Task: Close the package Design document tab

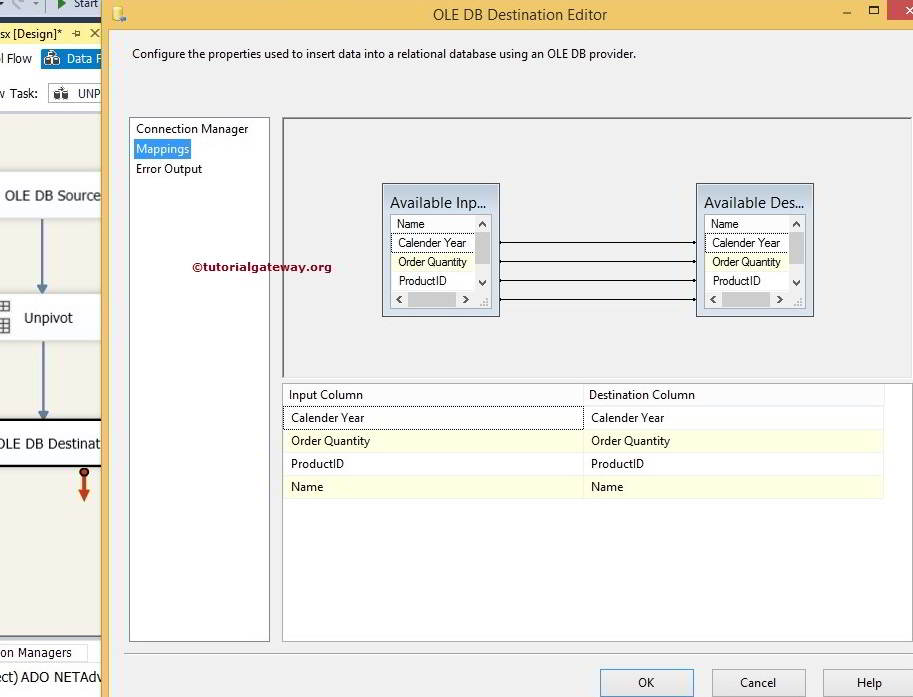Action: click(95, 33)
